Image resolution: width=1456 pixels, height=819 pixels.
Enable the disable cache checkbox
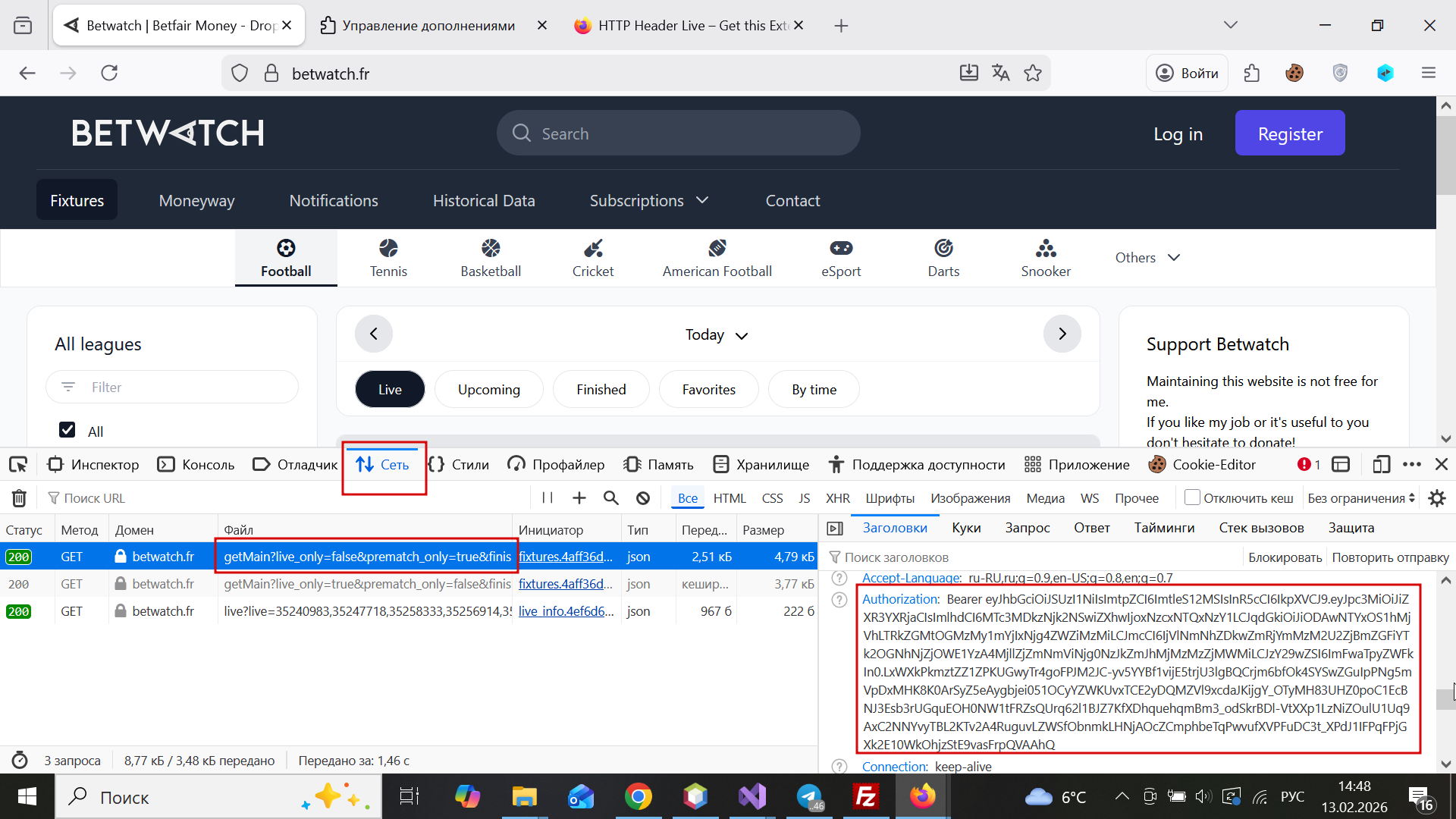(1193, 497)
